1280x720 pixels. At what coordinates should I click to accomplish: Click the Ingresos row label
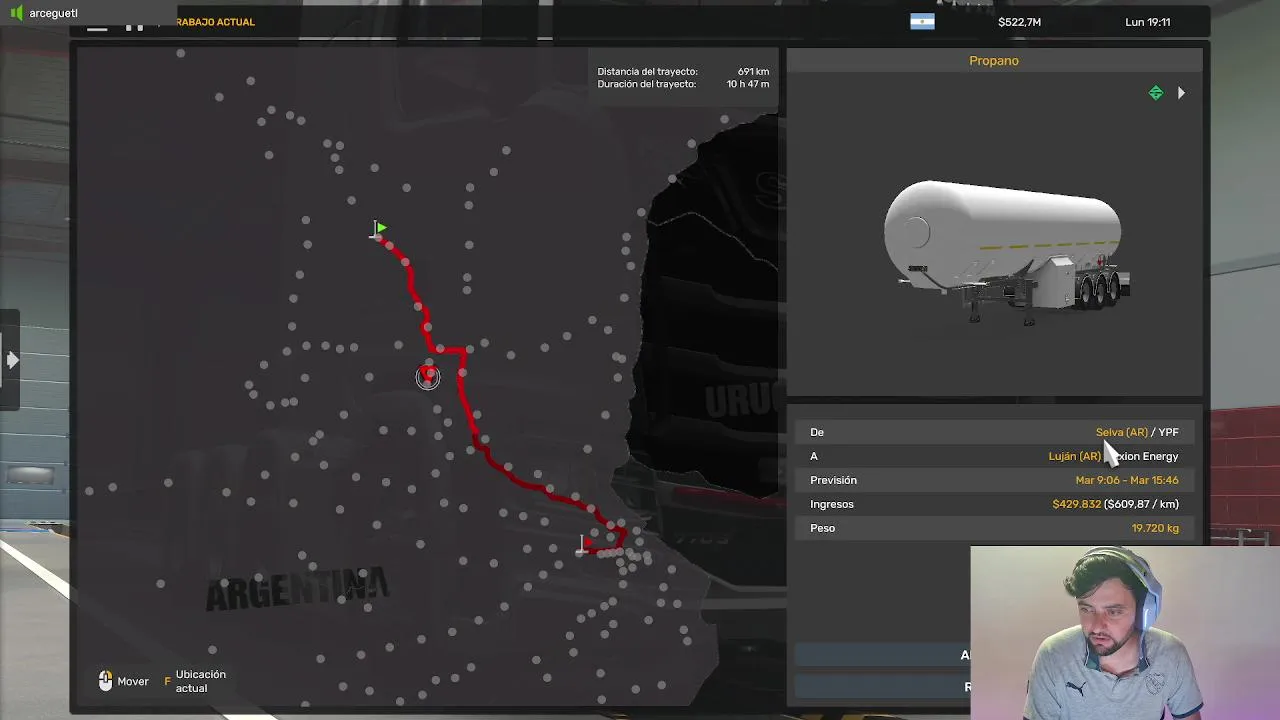pyautogui.click(x=832, y=504)
